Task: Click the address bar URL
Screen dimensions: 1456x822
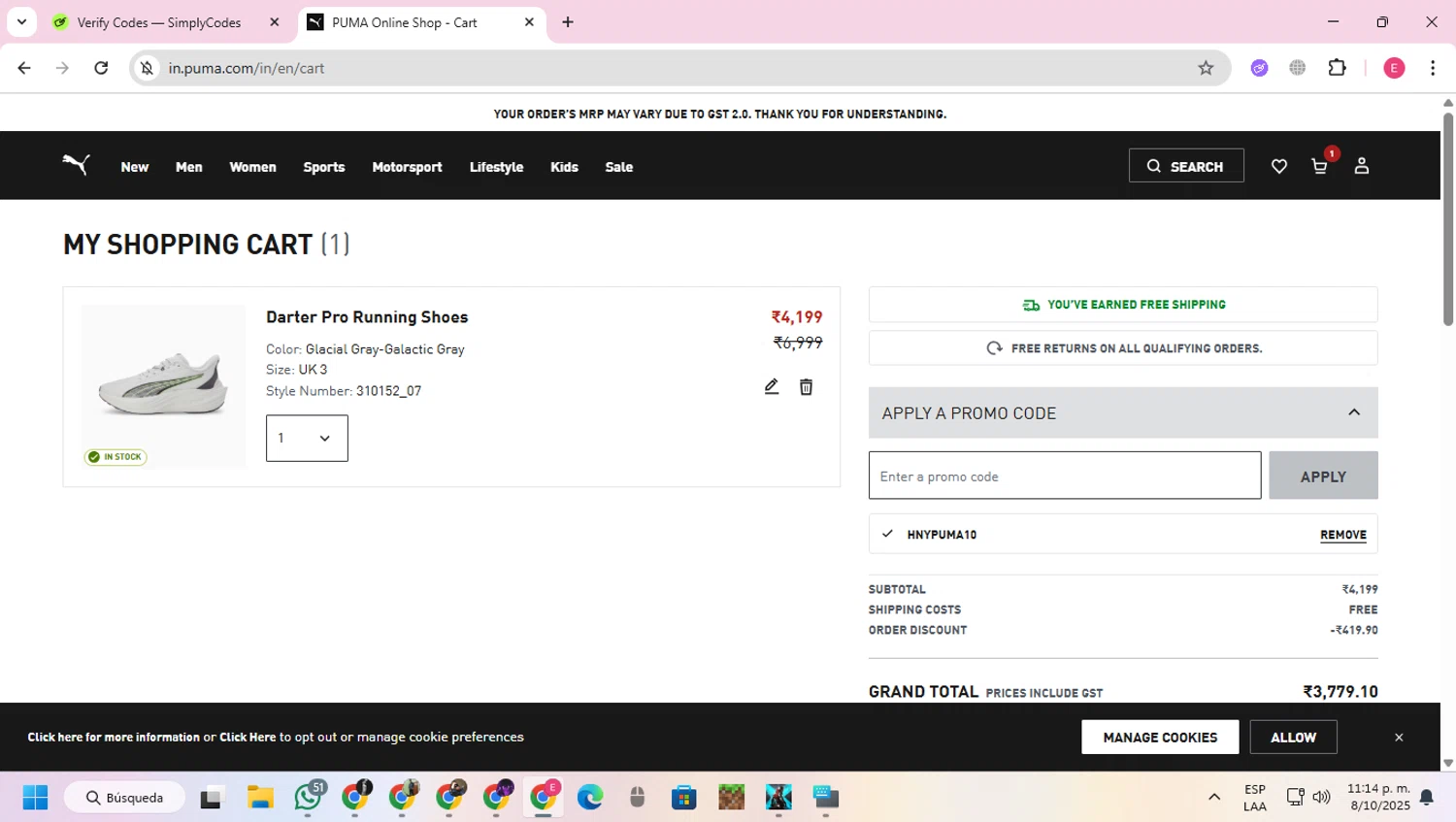Action: click(x=247, y=68)
